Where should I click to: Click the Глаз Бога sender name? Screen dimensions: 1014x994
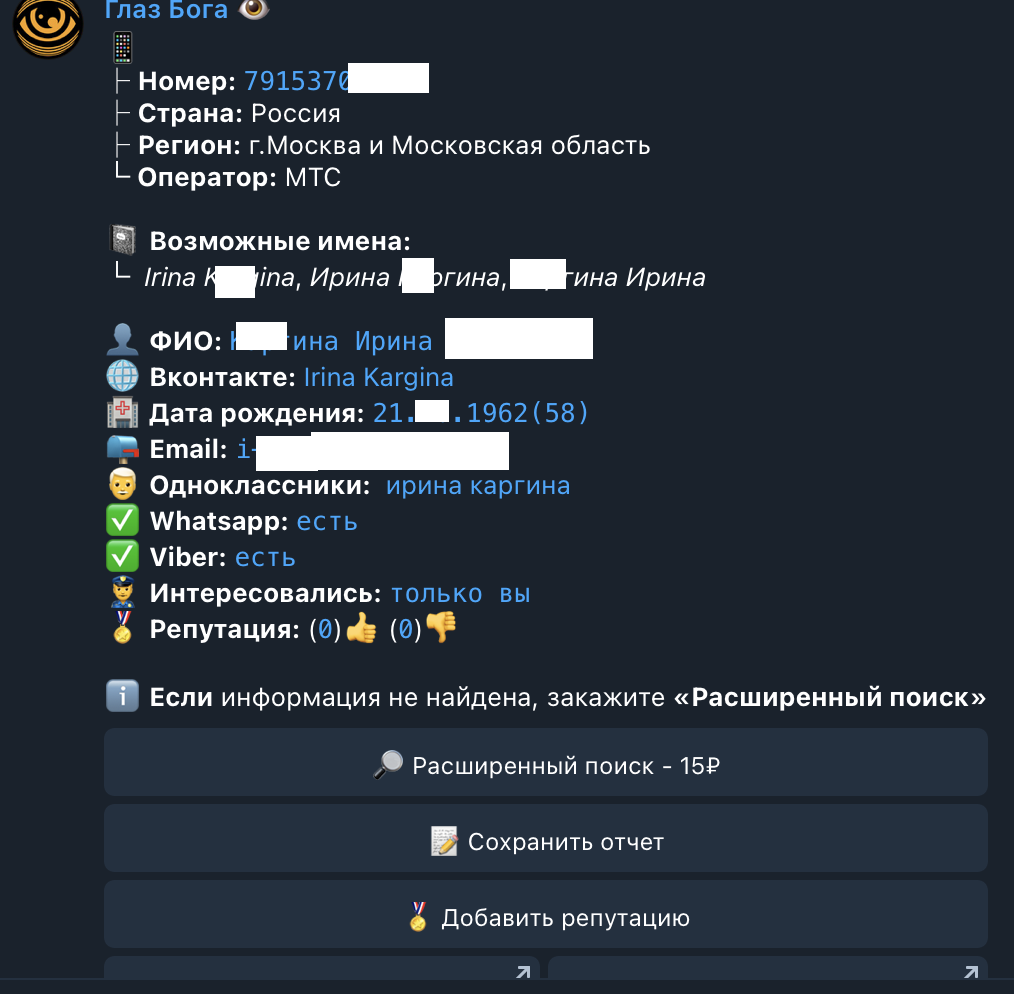166,10
